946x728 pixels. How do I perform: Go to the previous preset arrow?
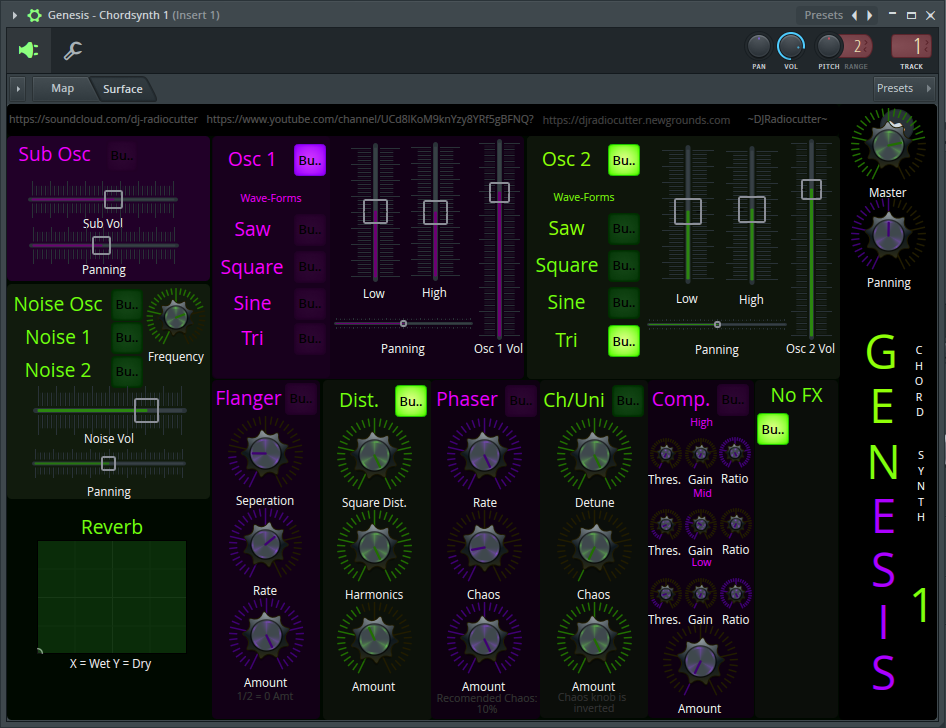coord(854,15)
